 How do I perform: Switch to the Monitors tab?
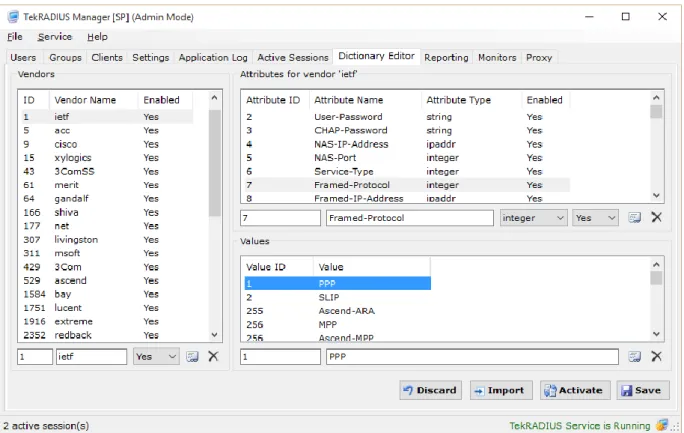click(x=497, y=58)
